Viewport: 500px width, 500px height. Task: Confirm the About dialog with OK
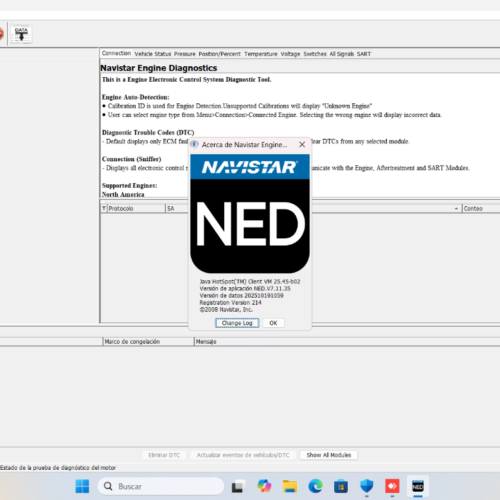[x=273, y=323]
